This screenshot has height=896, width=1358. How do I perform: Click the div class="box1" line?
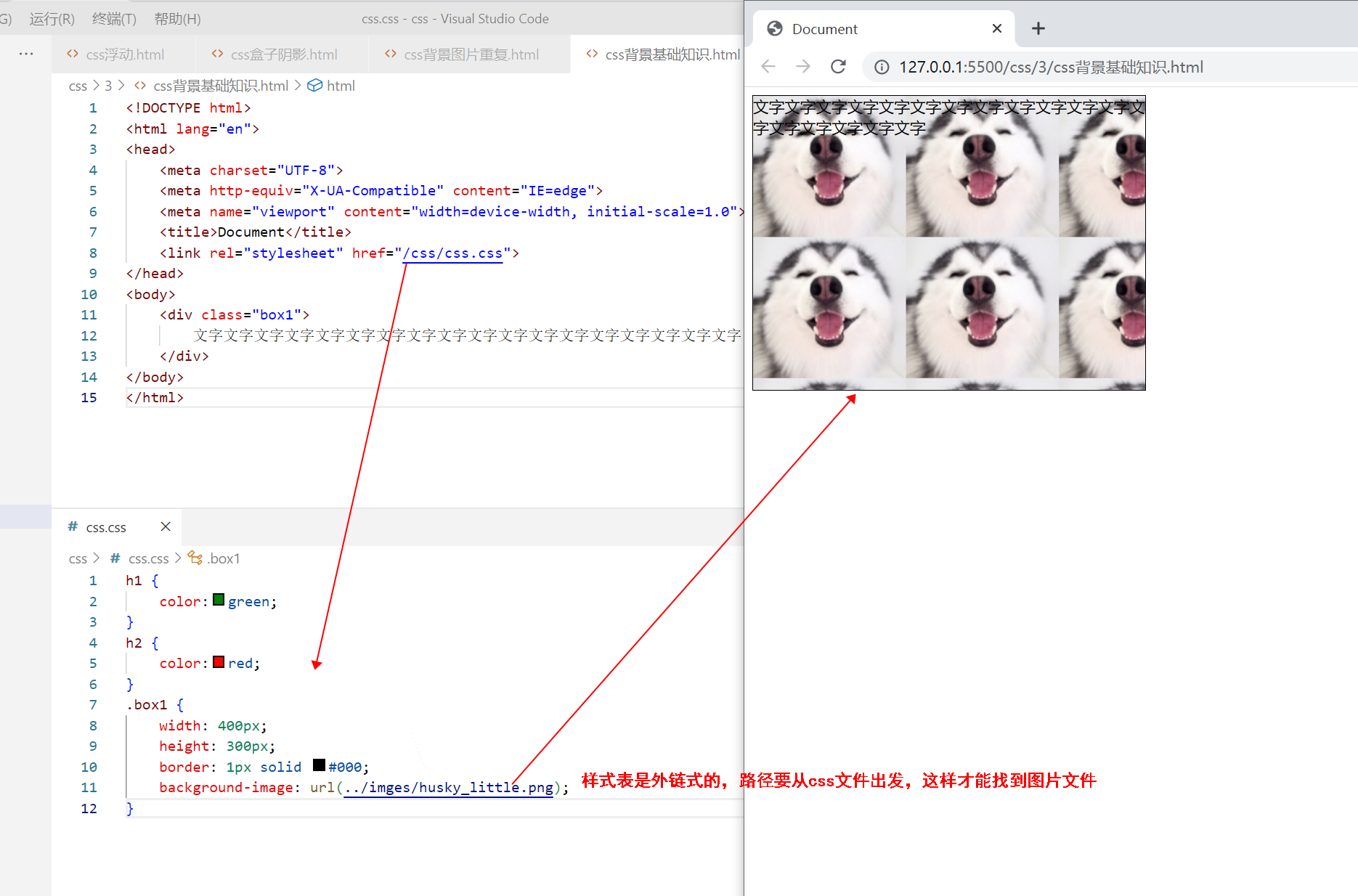235,315
